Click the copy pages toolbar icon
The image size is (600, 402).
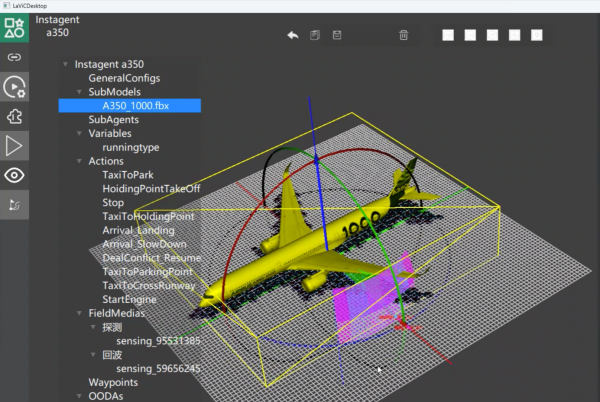pyautogui.click(x=315, y=35)
